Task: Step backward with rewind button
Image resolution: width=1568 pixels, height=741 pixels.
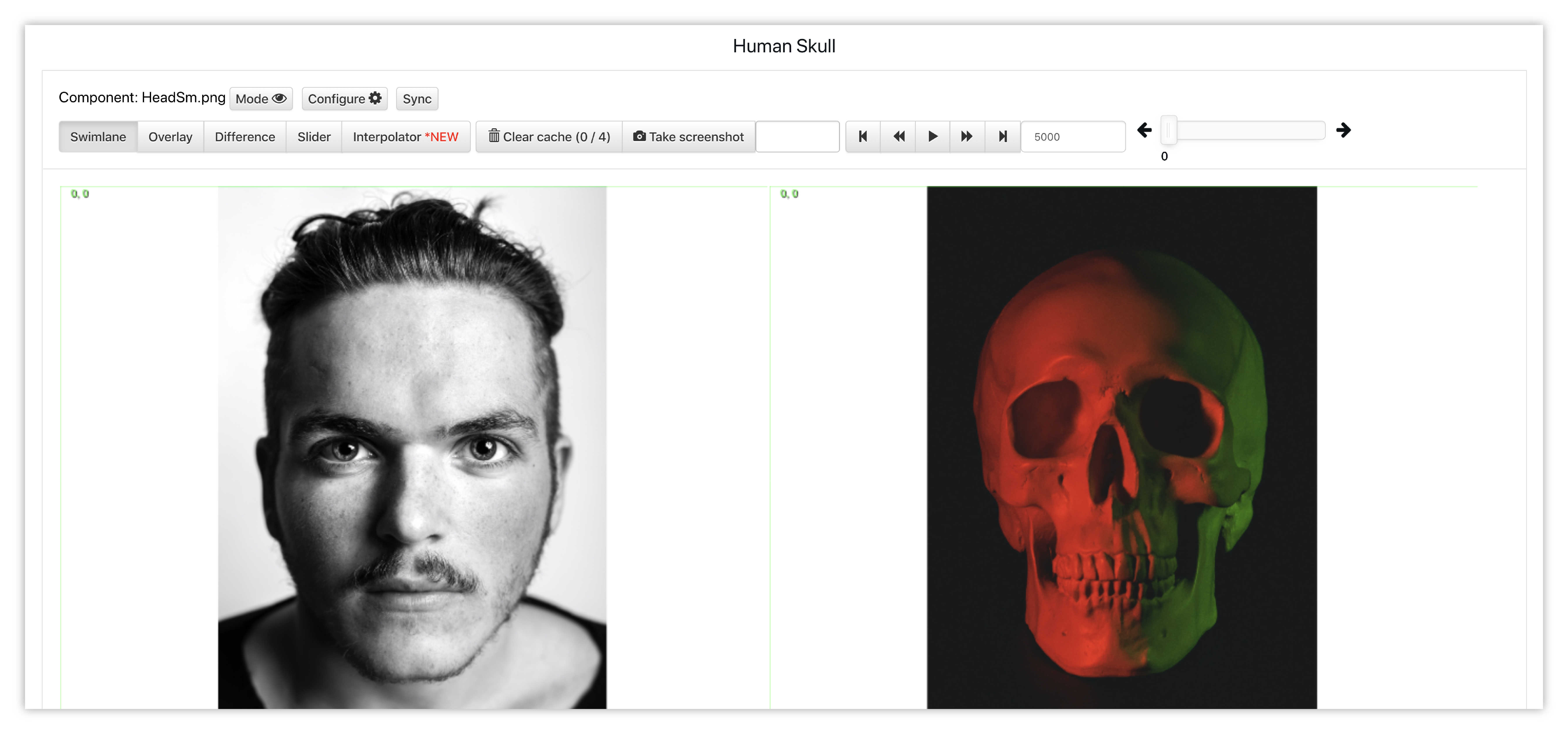Action: (898, 137)
